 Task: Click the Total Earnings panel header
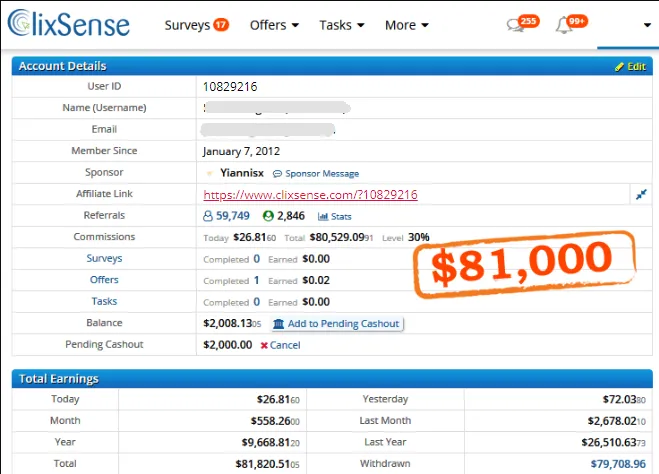pyautogui.click(x=332, y=379)
